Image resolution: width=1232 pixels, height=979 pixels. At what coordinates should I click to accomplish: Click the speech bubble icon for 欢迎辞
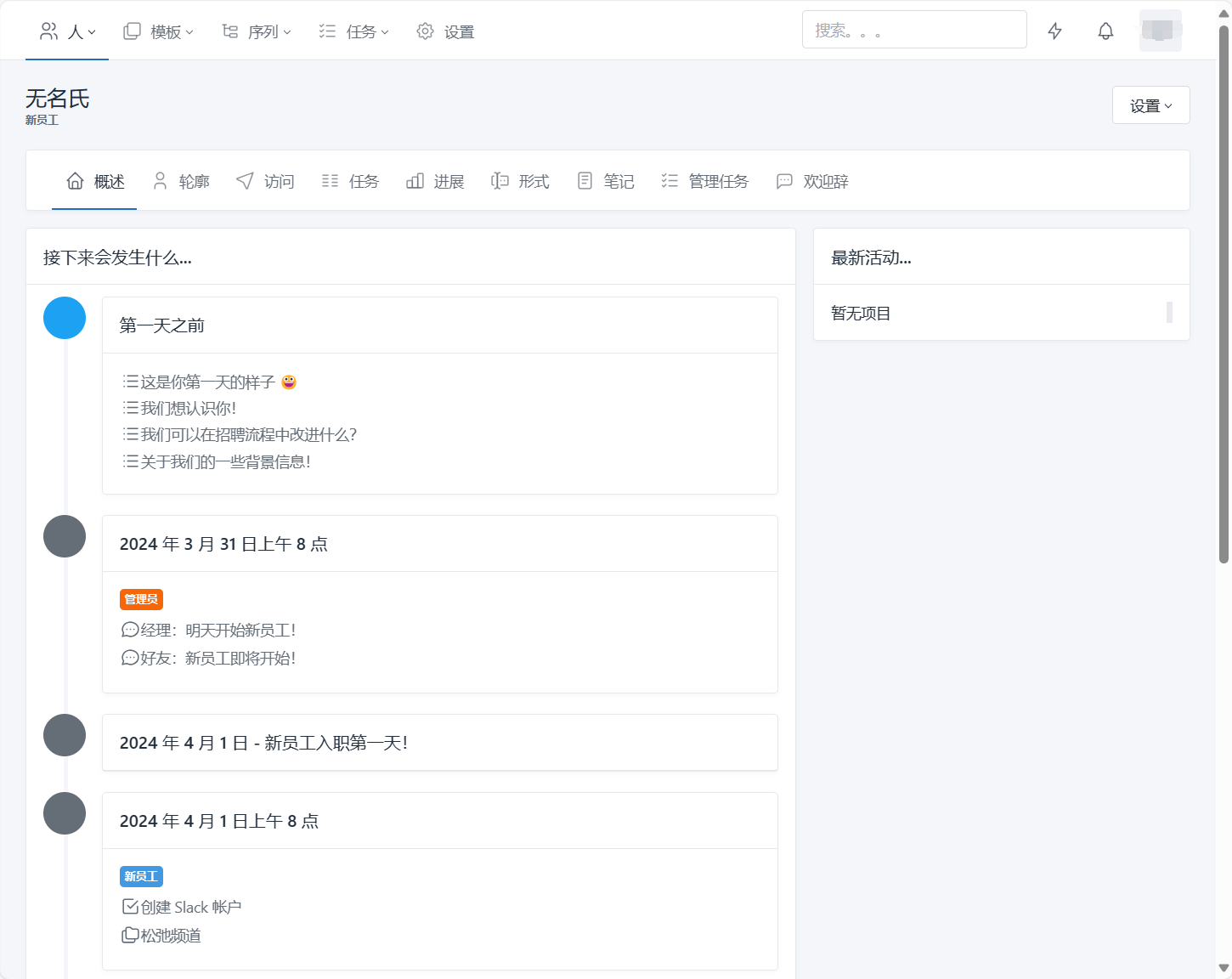pos(784,181)
